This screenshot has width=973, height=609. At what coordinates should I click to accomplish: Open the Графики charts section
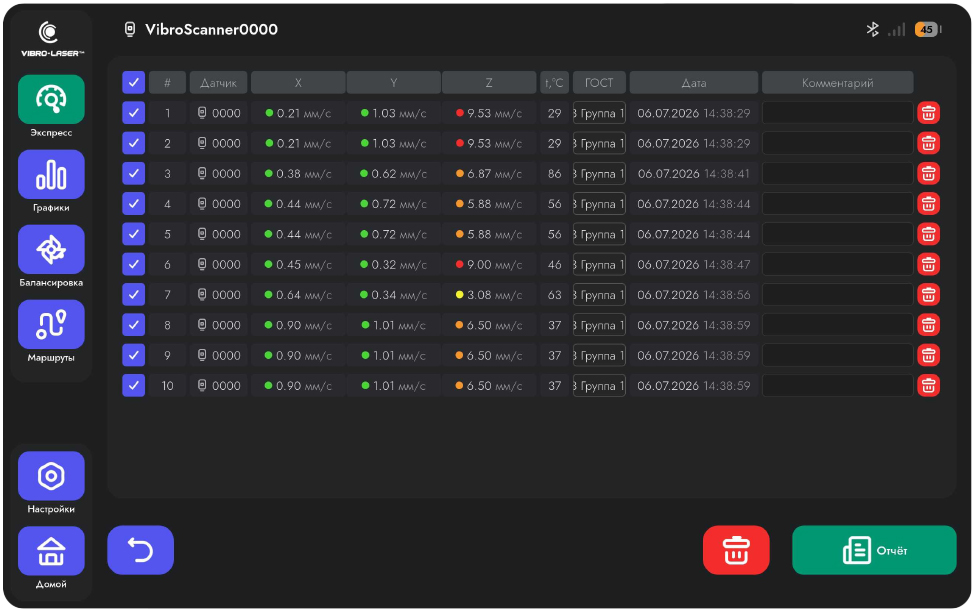(x=51, y=174)
